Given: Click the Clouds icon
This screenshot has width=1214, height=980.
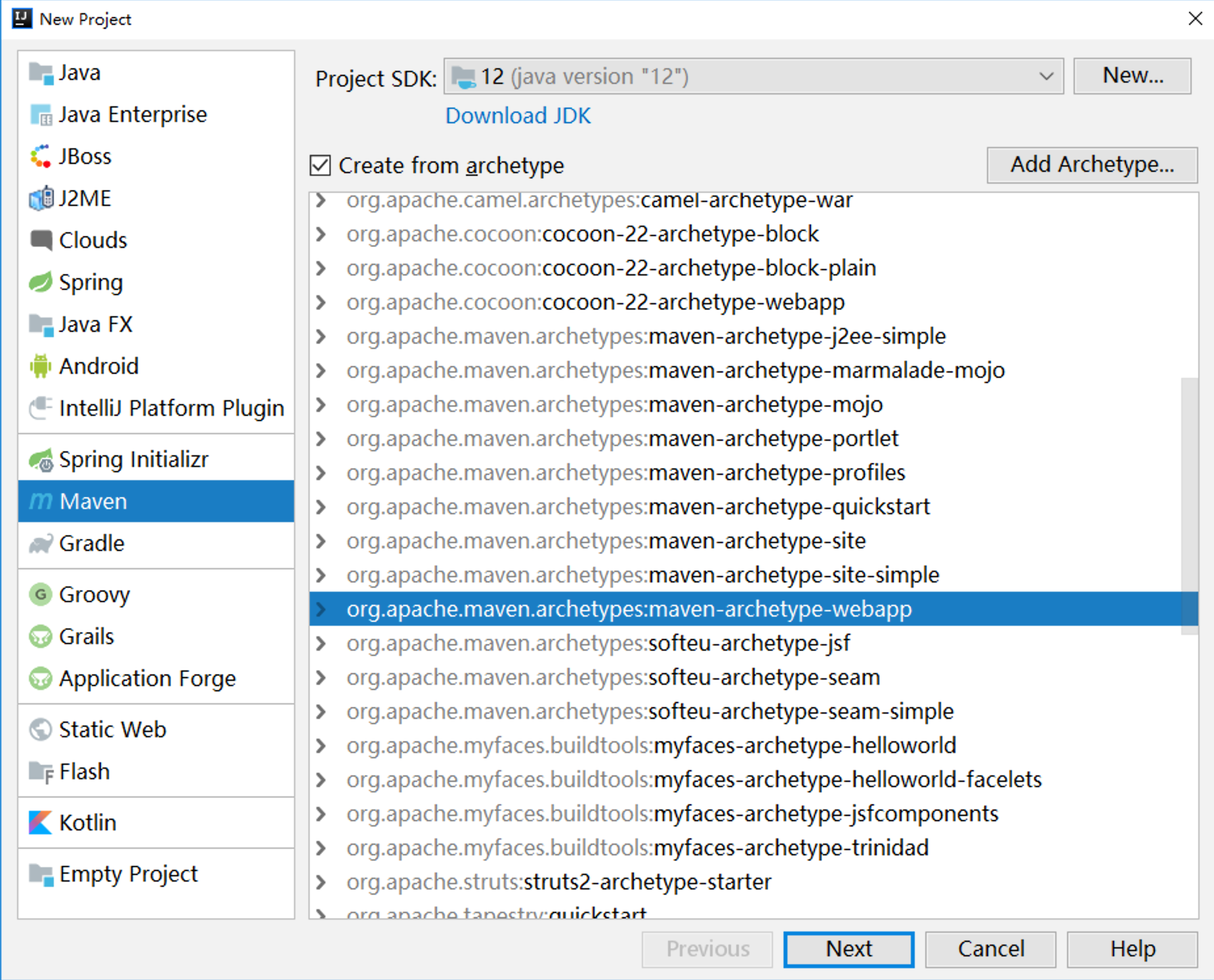Looking at the screenshot, I should tap(41, 240).
